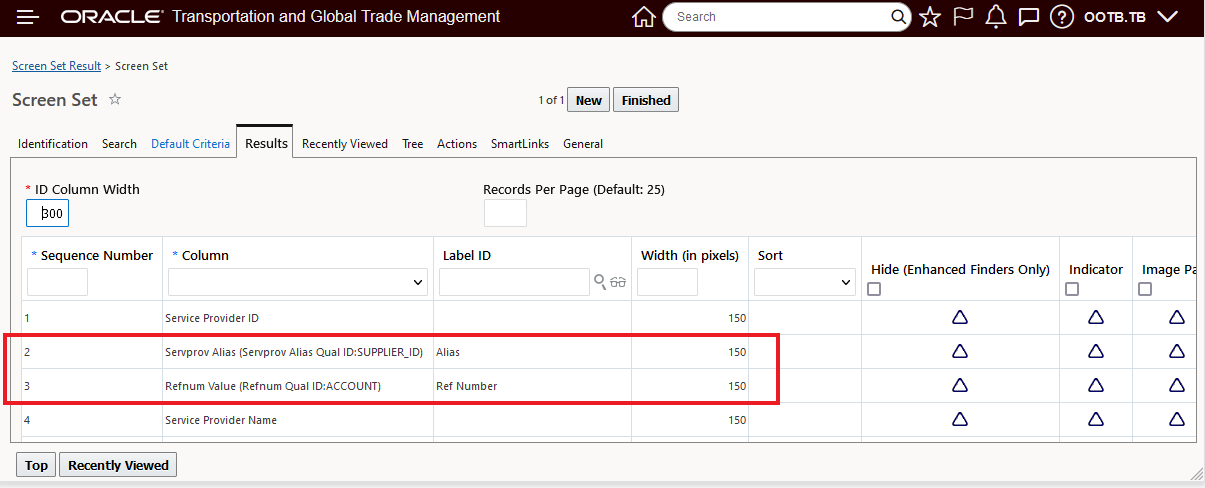Open the Column dropdown
1205x488 pixels.
click(x=298, y=283)
